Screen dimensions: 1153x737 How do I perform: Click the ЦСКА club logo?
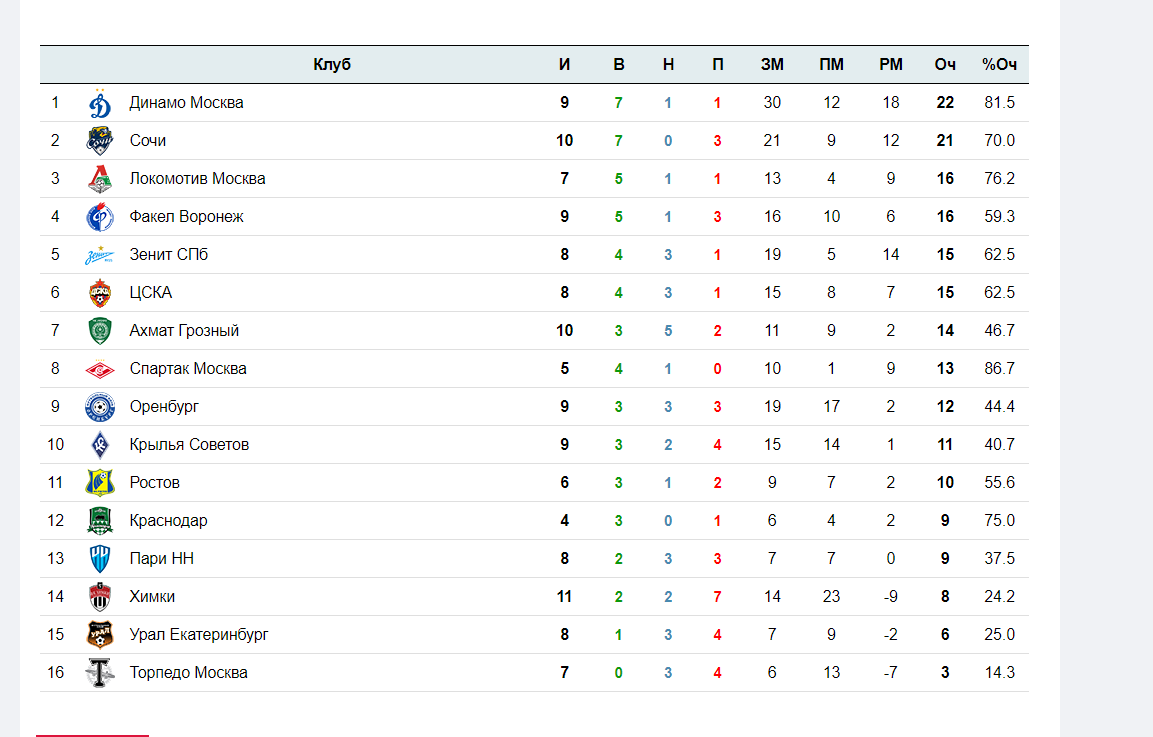click(x=100, y=293)
